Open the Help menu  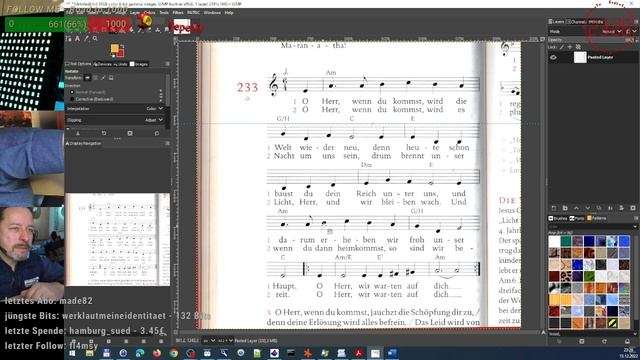pos(229,13)
